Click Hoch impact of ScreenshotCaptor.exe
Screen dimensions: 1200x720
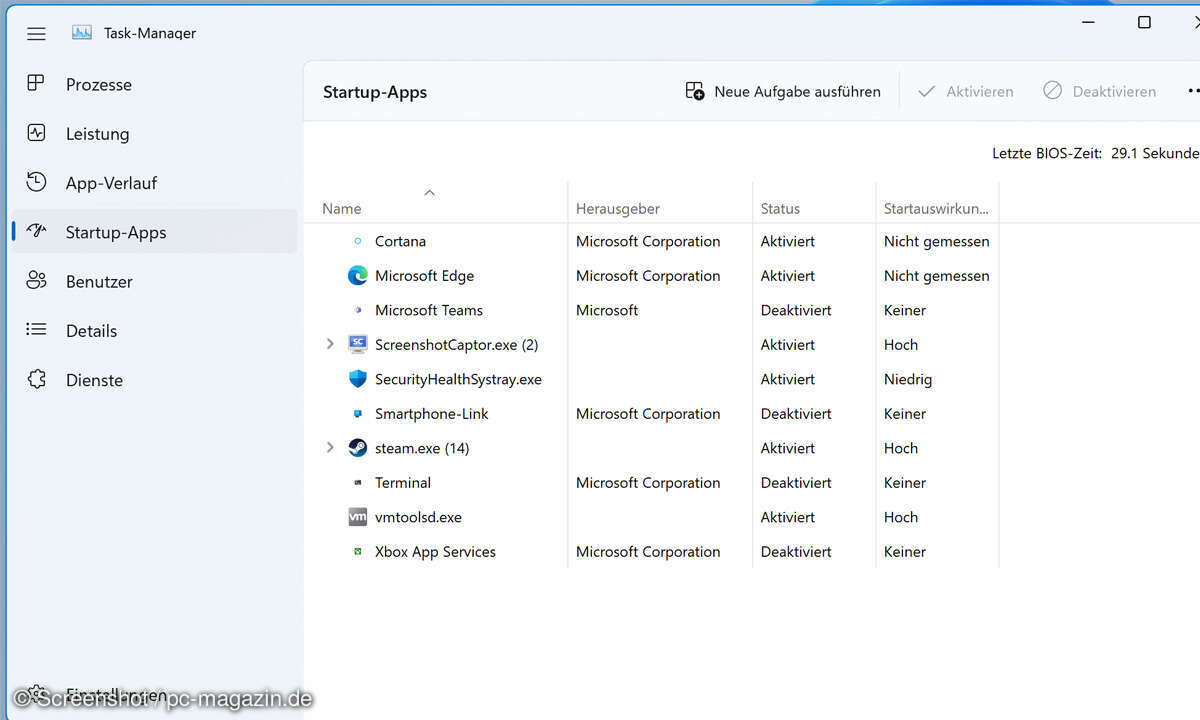(901, 344)
